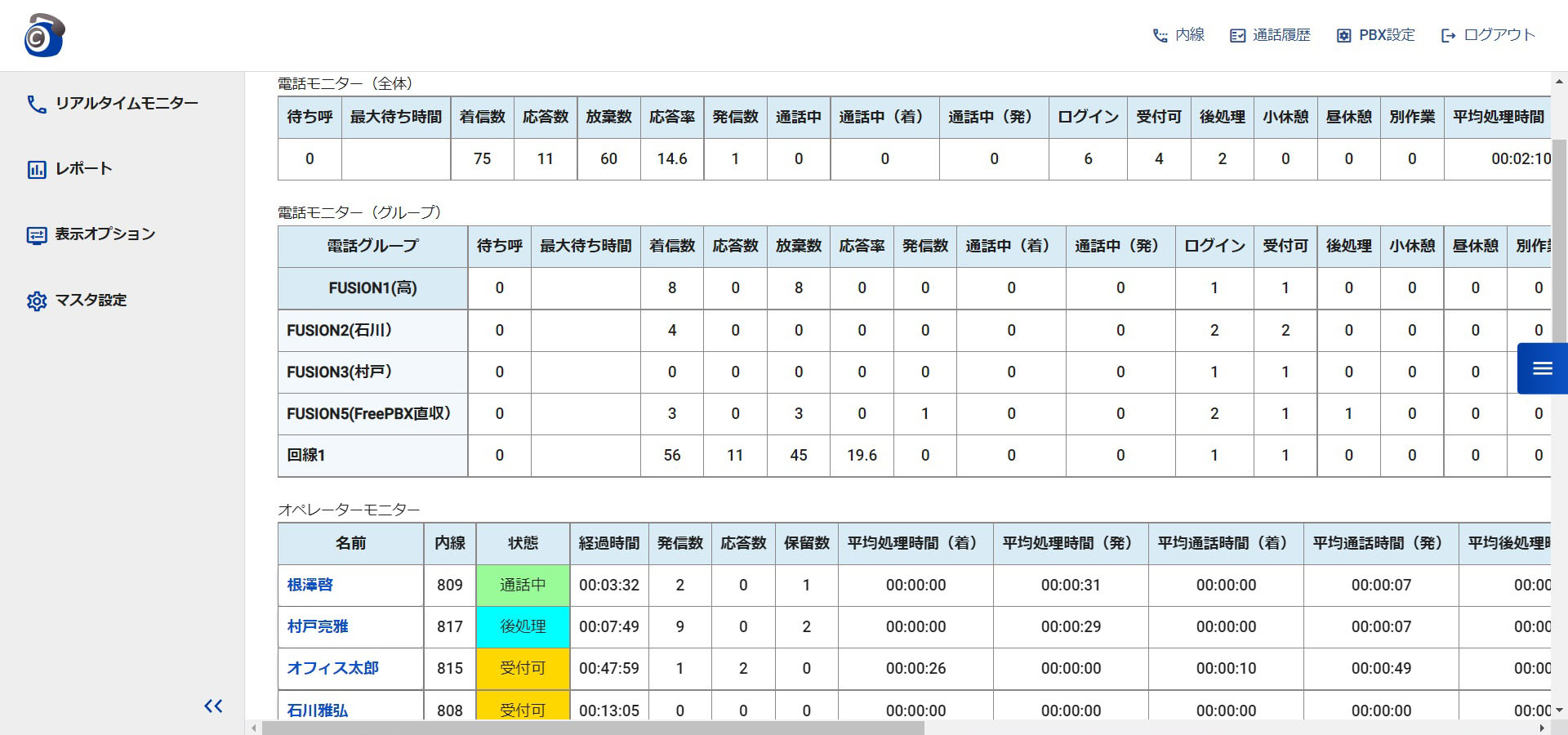Click the scroll up arrow

(1559, 81)
